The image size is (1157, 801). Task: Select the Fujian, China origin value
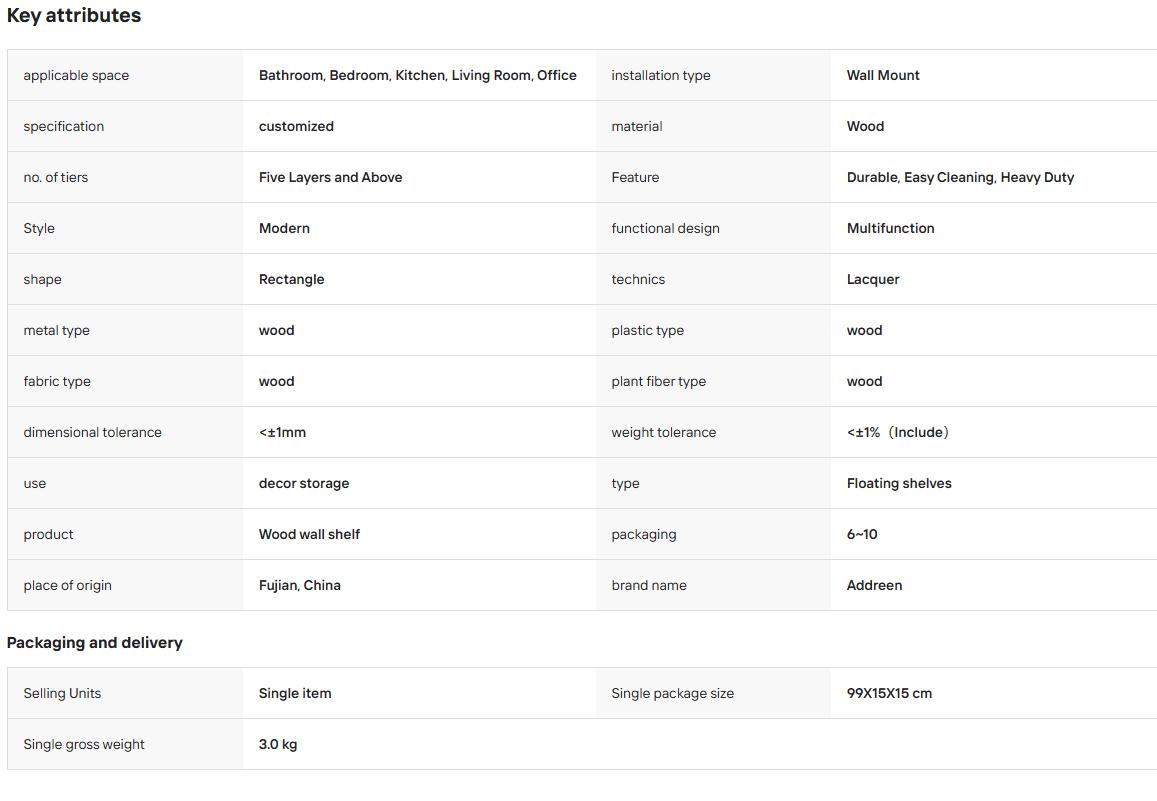coord(300,585)
